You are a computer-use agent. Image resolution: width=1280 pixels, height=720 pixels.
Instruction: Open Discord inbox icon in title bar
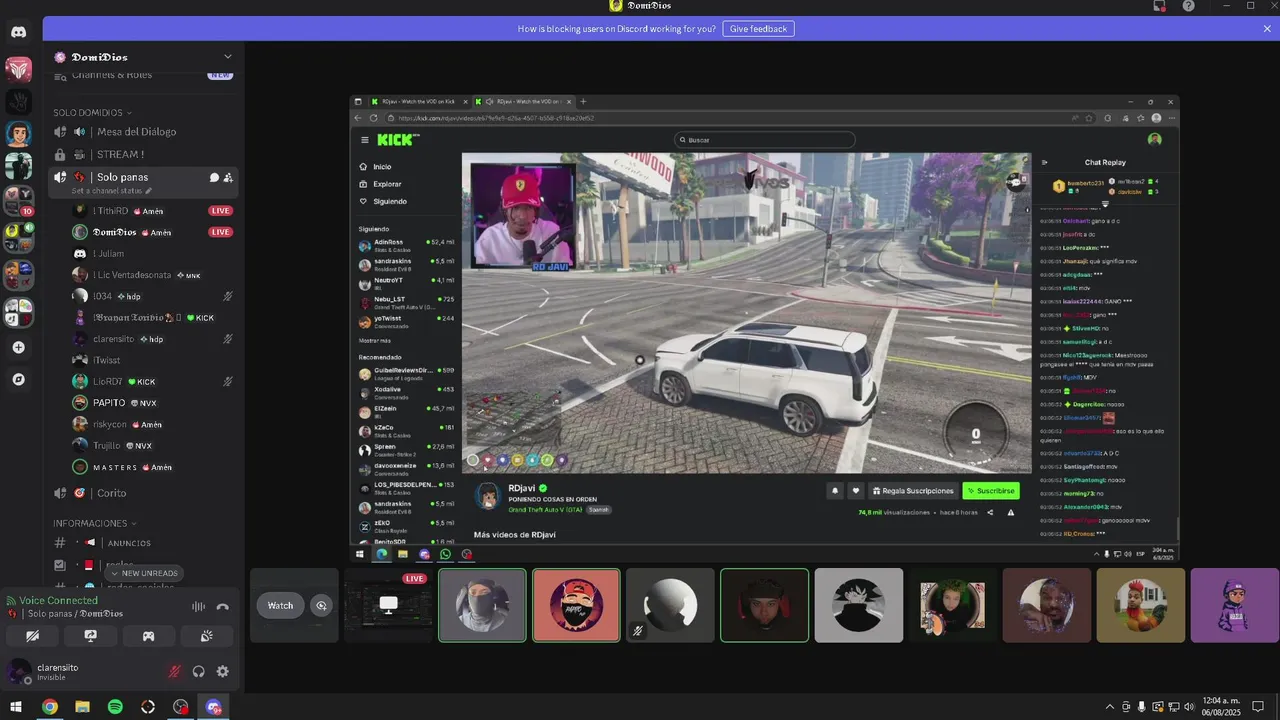coord(1160,6)
